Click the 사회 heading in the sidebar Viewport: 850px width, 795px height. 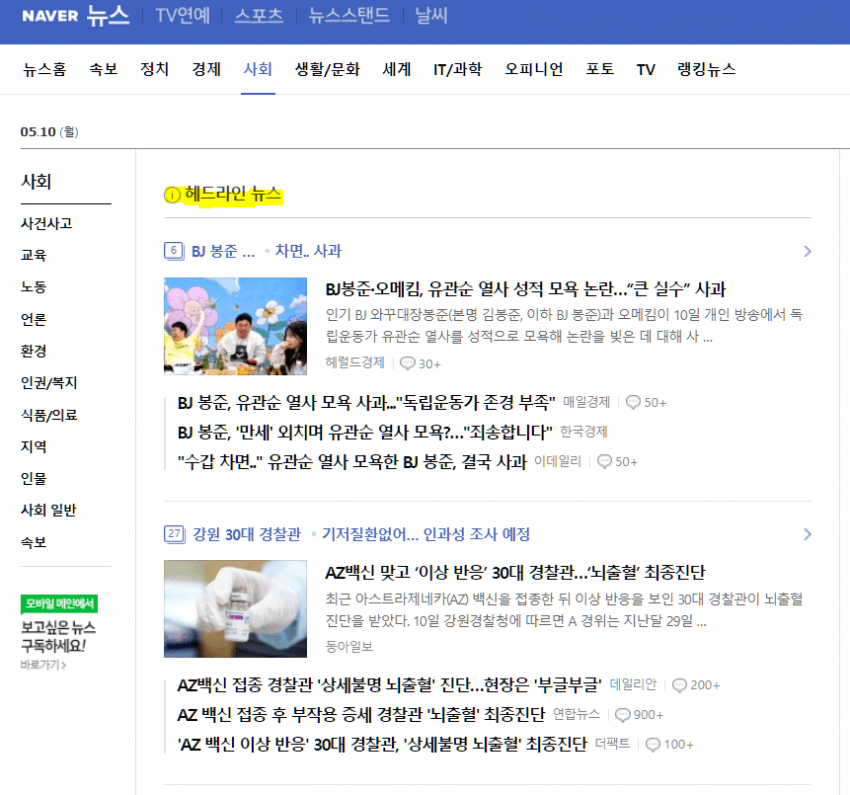point(36,182)
